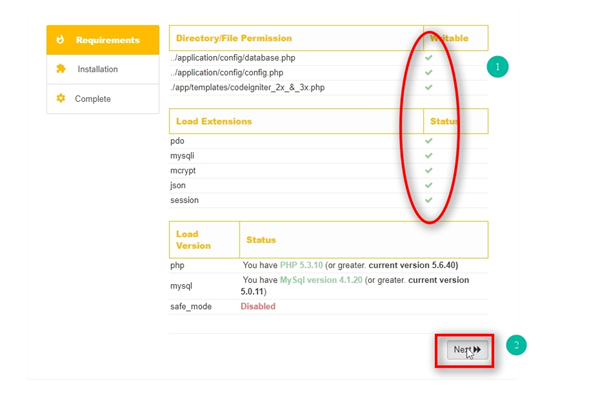This screenshot has height=415, width=600.
Task: Click the ../application/config/config.php path text
Action: (227, 73)
